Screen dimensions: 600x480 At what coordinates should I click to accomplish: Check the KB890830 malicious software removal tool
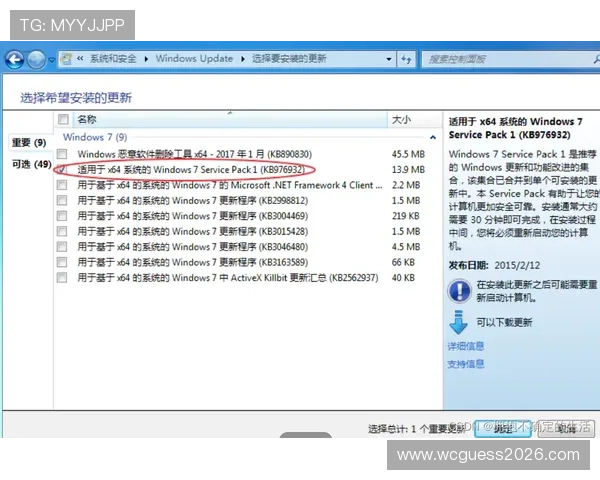(x=62, y=154)
